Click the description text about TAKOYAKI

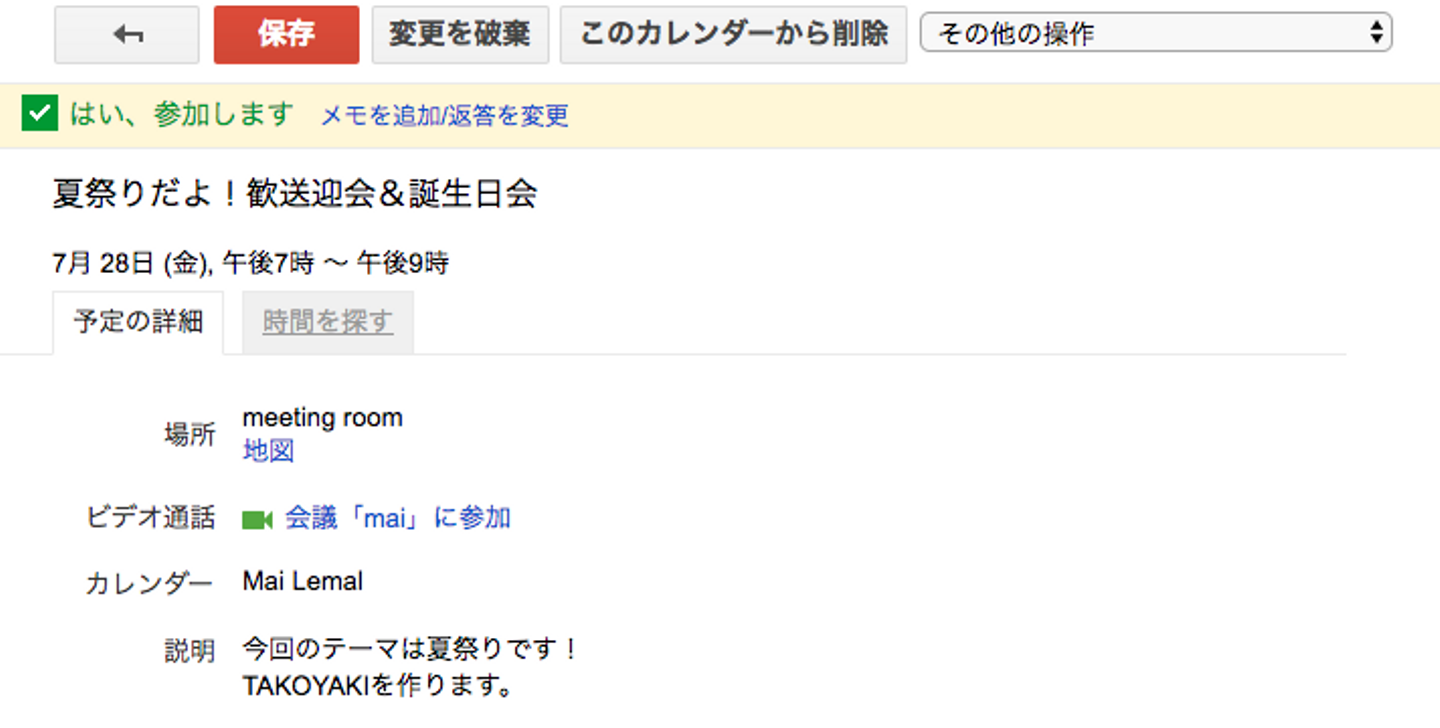click(x=378, y=687)
